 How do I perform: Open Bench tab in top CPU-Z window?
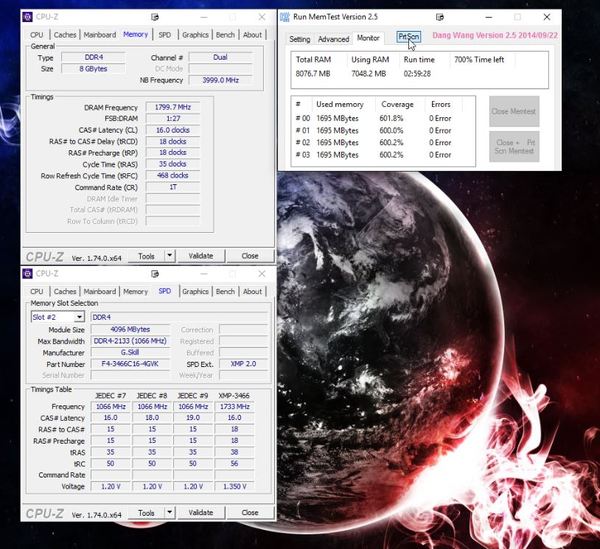pyautogui.click(x=225, y=35)
